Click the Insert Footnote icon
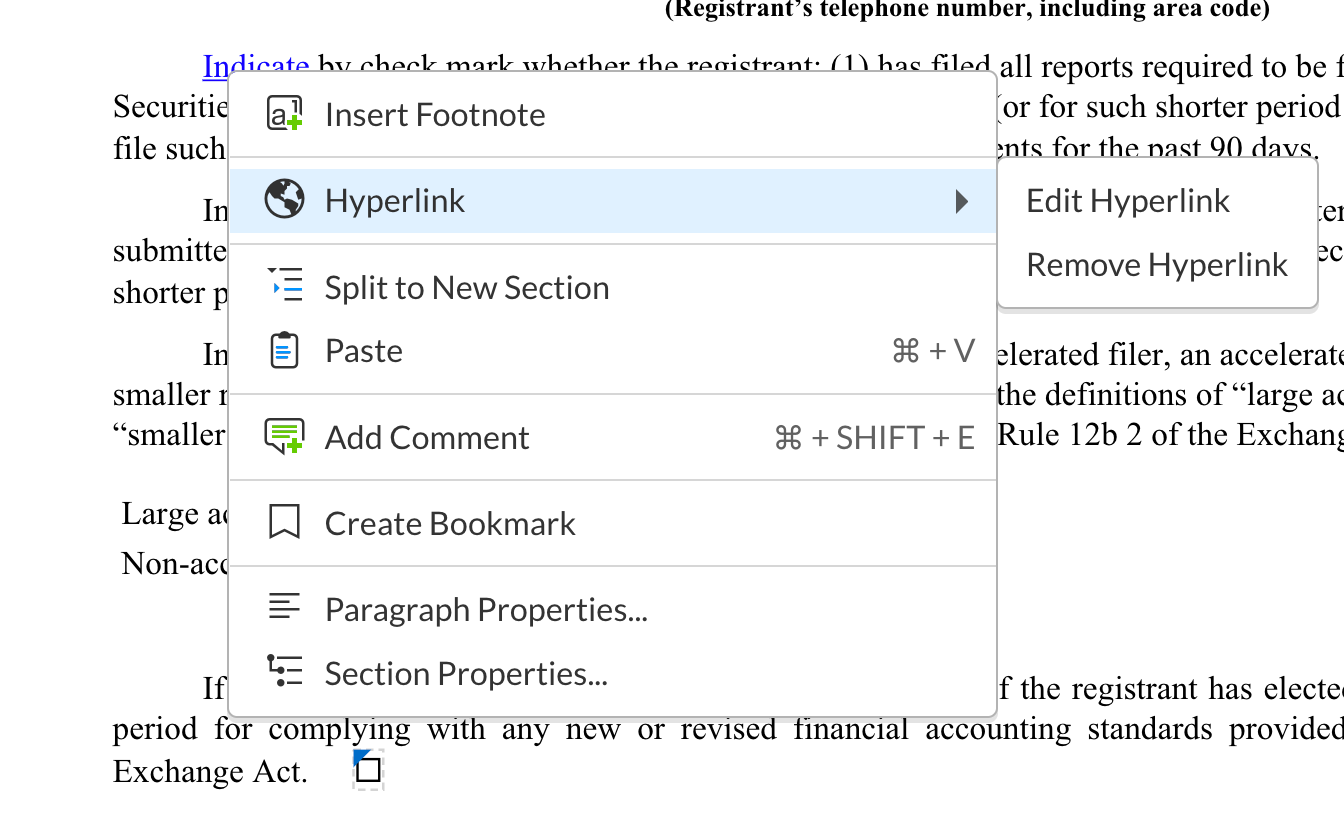Screen dimensions: 1344x816 click(284, 114)
